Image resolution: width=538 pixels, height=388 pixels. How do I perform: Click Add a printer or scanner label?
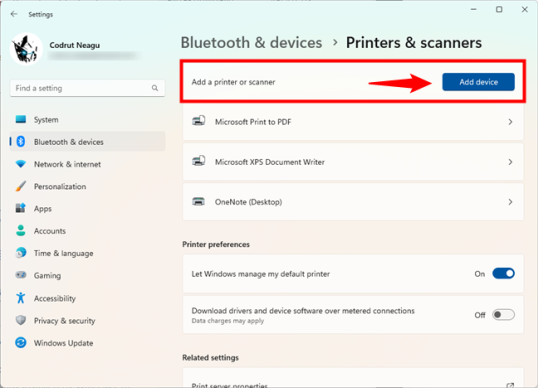click(x=233, y=82)
